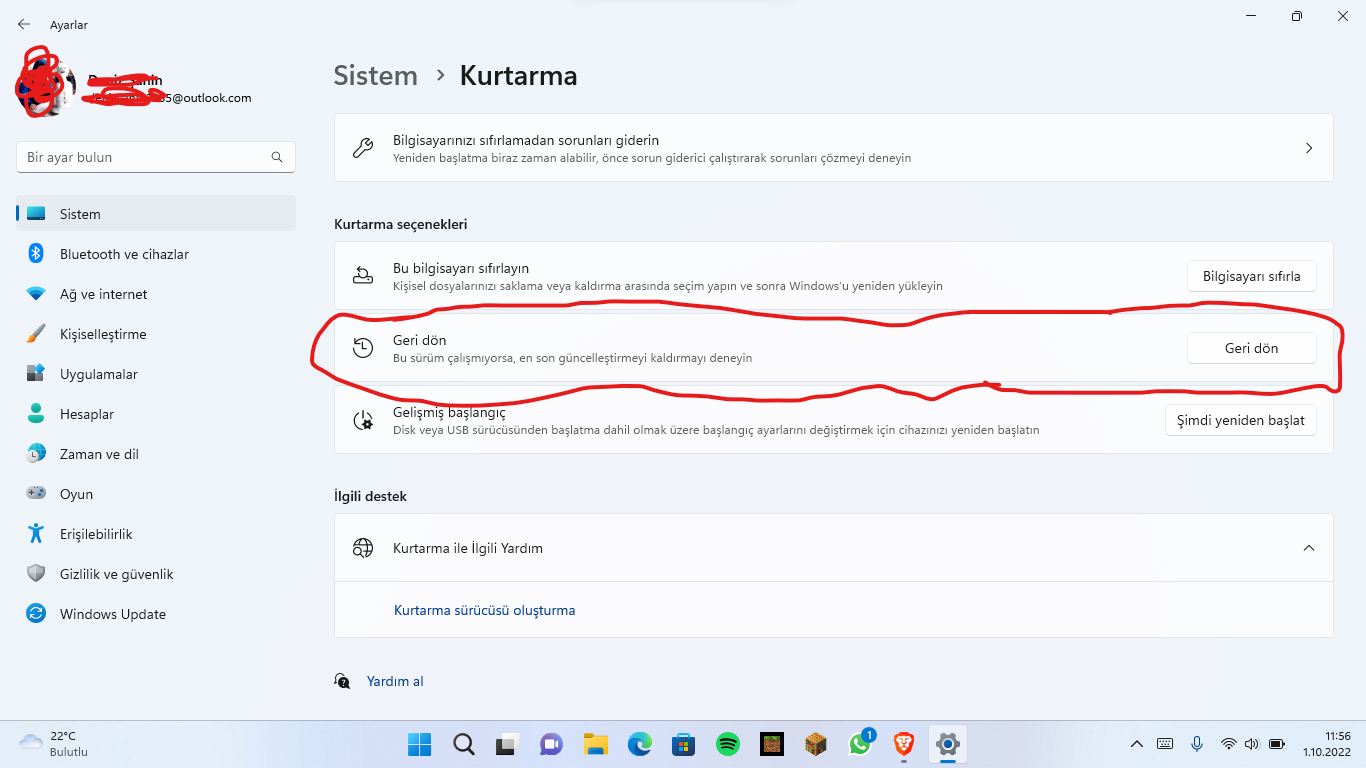Open Oyun settings category
This screenshot has height=768, width=1366.
[x=156, y=494]
